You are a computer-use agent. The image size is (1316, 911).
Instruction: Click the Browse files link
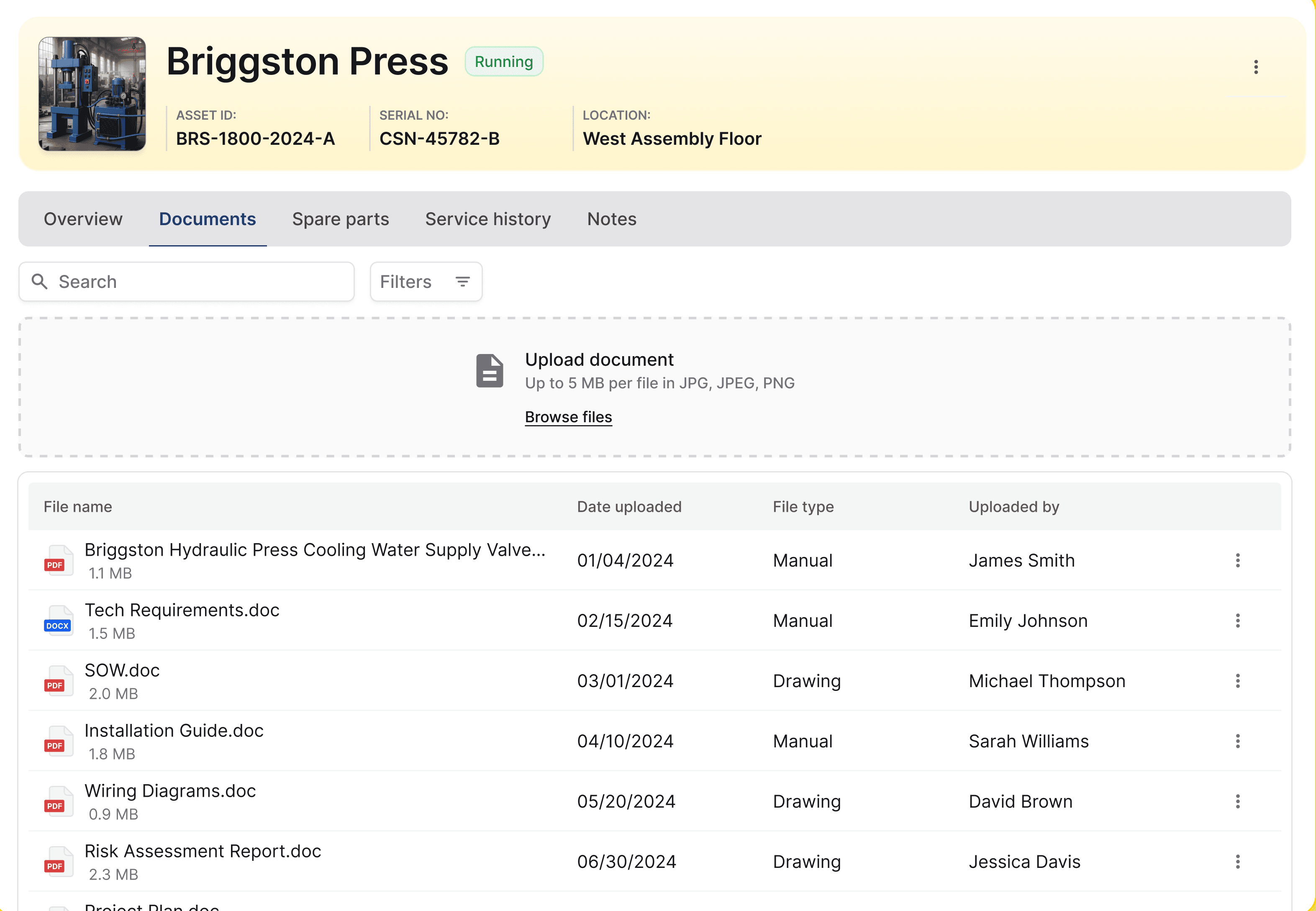(568, 417)
